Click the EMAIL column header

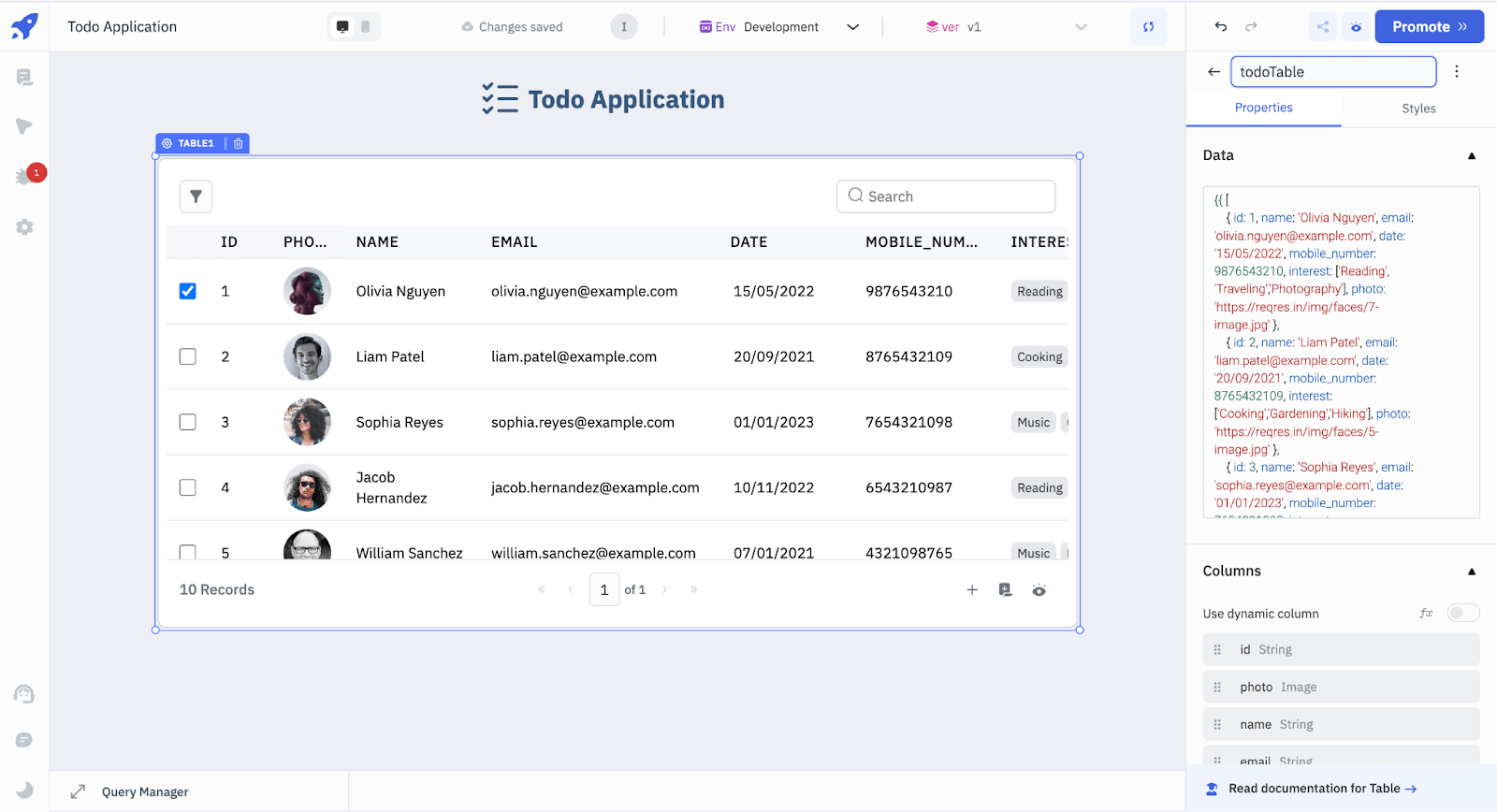pos(515,242)
